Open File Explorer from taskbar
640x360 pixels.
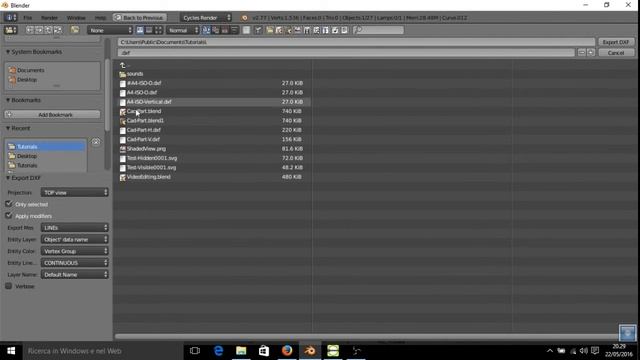(241, 351)
